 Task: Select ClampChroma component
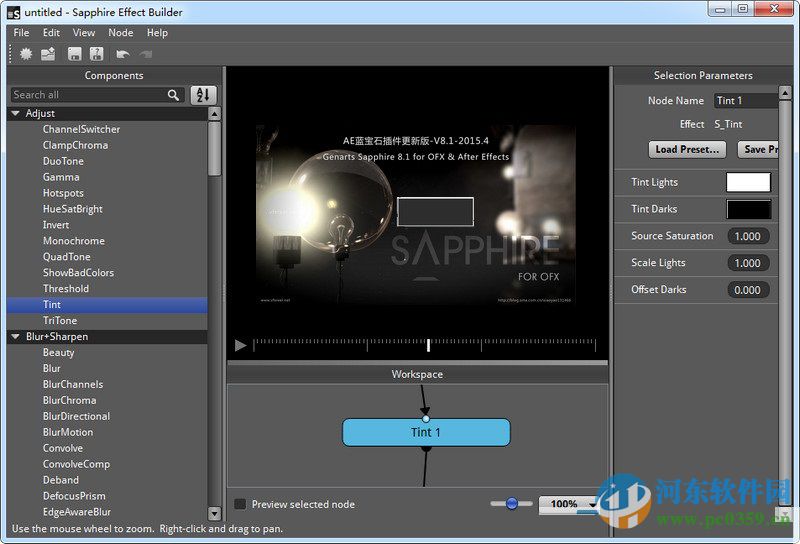point(76,145)
